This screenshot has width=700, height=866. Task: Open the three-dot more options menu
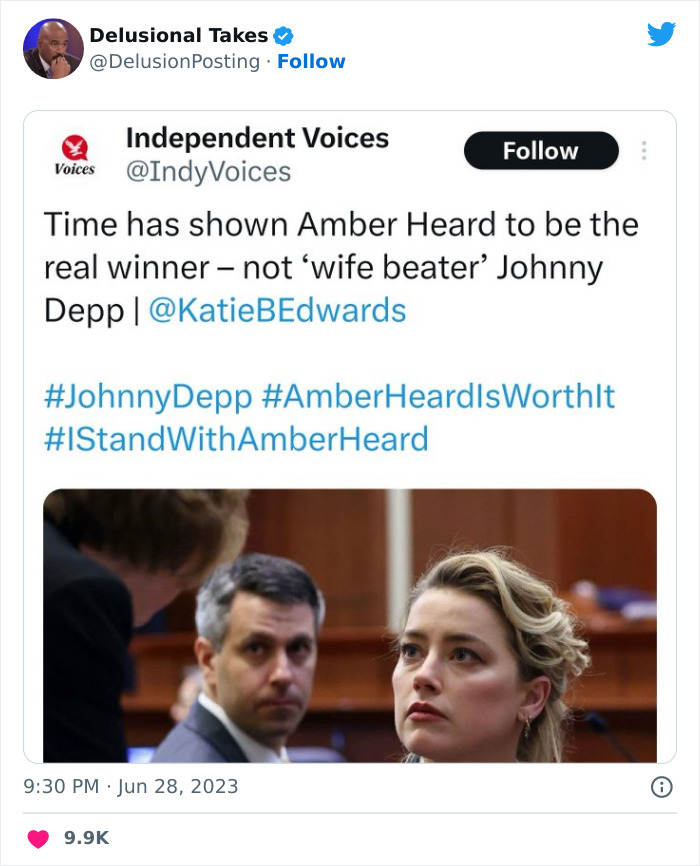[x=644, y=151]
